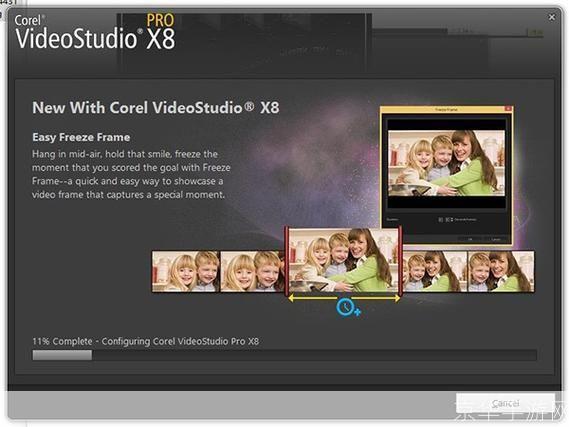Select the fourth filmstrip thumbnail
The image size is (569, 427).
[435, 271]
